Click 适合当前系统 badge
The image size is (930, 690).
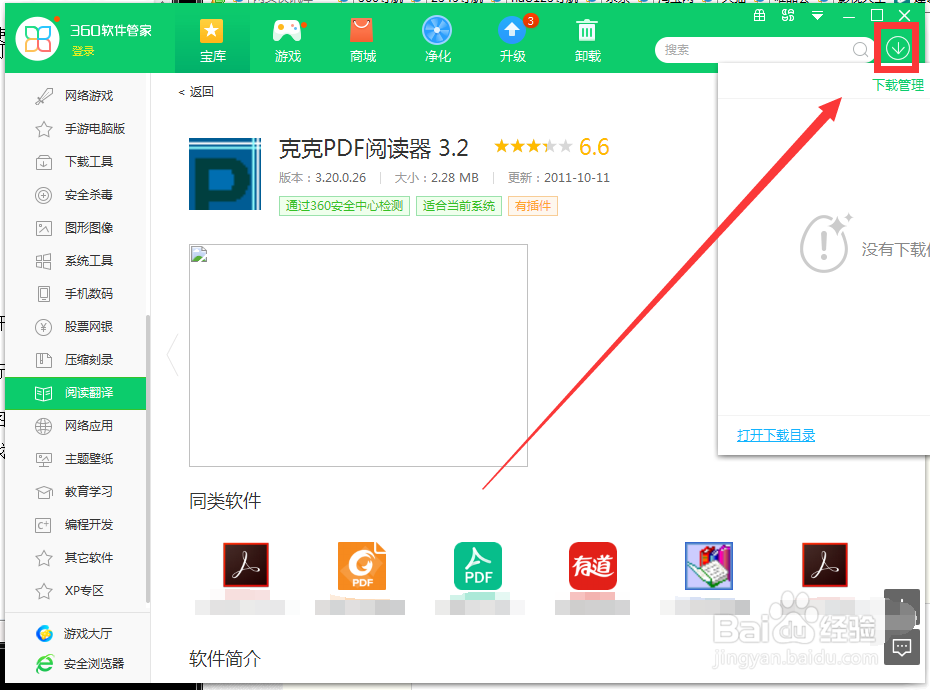[x=458, y=206]
